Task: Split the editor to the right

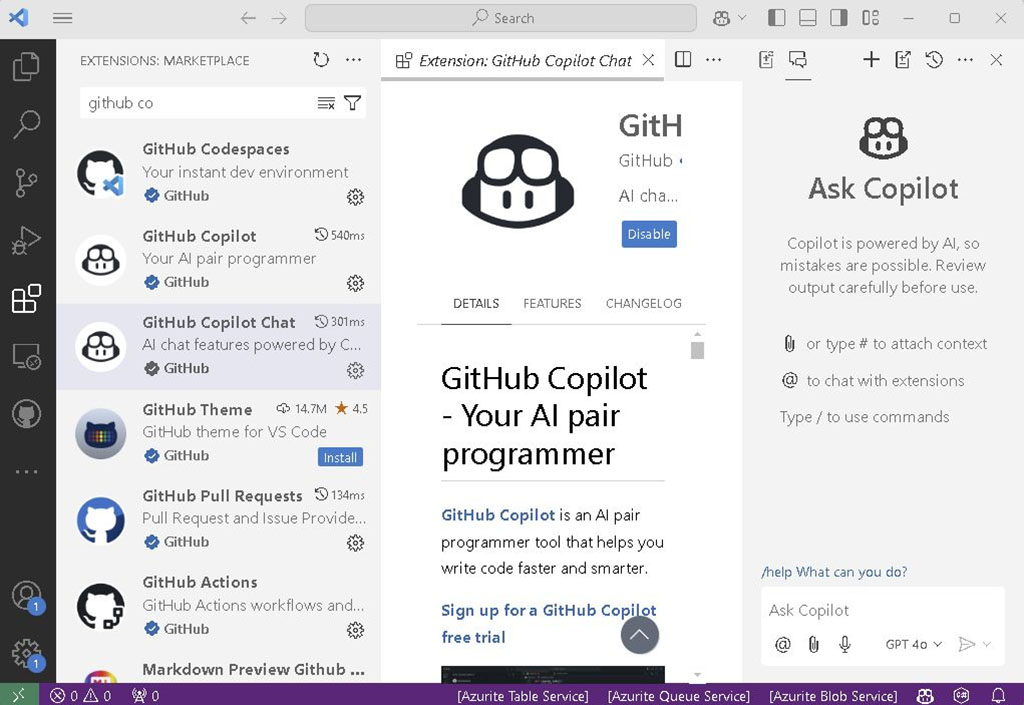Action: [683, 60]
